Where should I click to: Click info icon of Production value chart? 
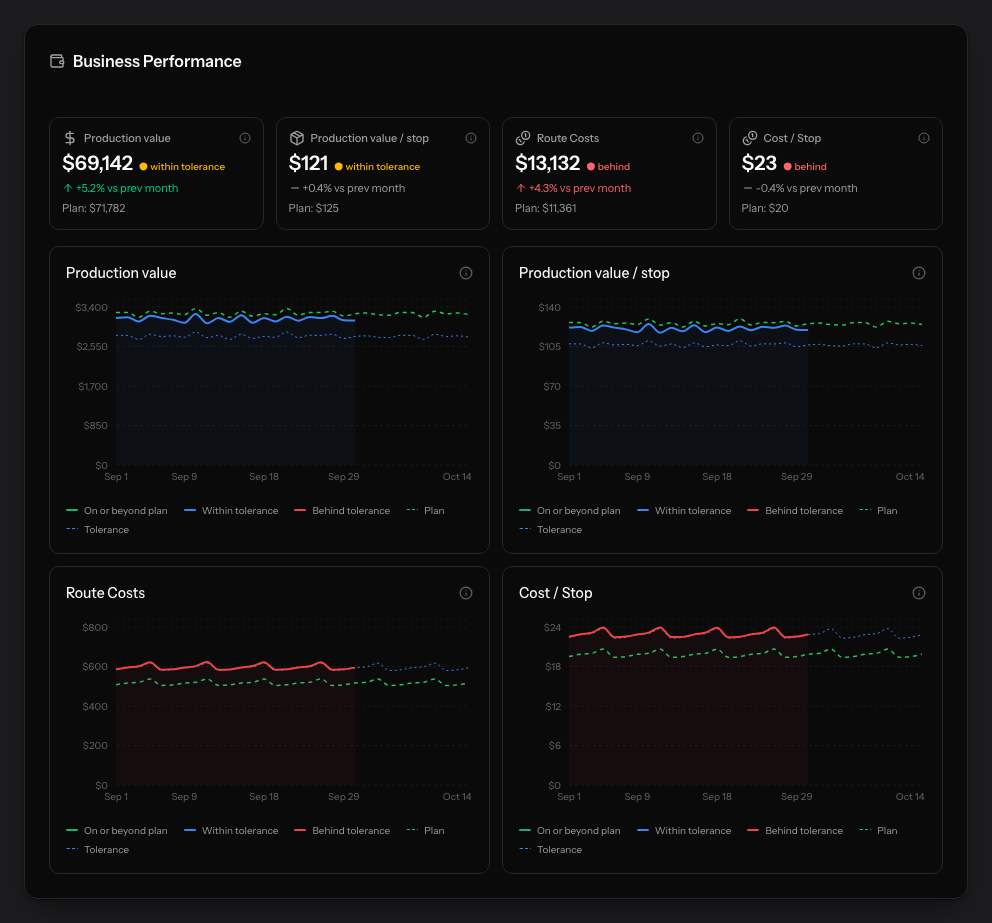coord(466,273)
